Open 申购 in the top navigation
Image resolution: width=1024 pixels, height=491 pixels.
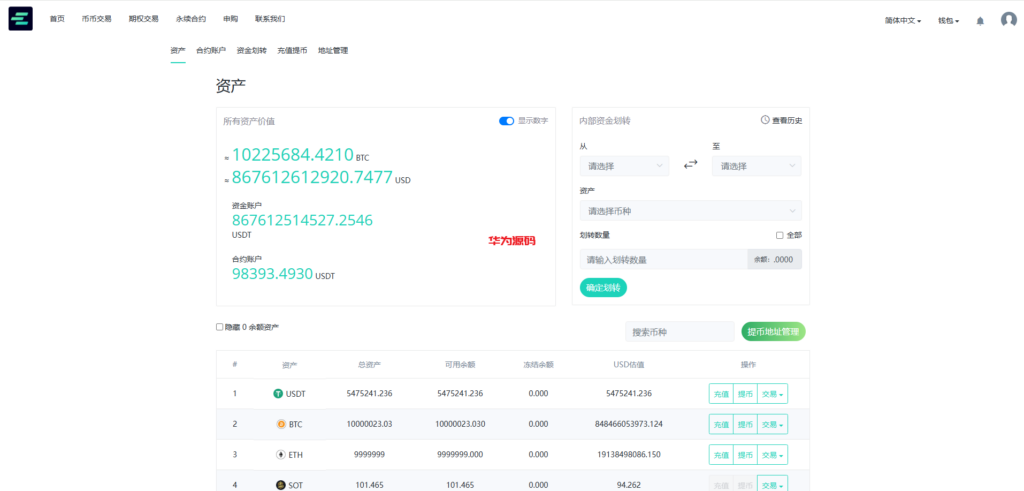[230, 19]
